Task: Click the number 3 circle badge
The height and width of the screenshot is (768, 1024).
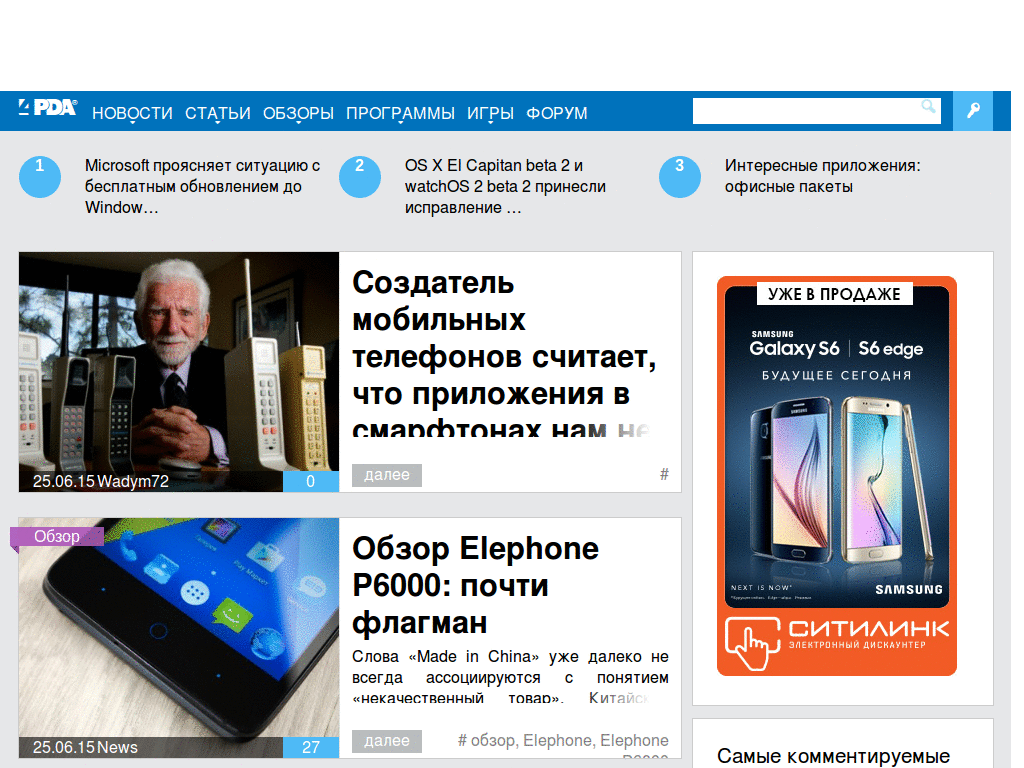Action: point(680,176)
